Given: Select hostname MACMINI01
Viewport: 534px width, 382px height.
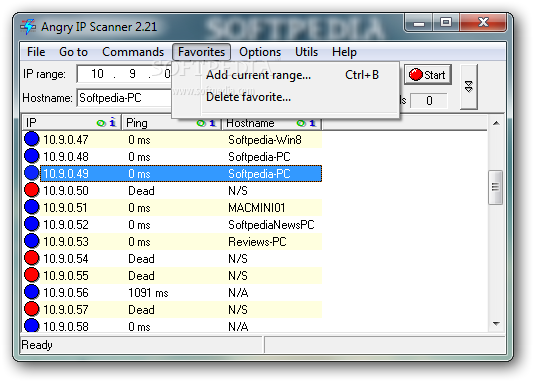Looking at the screenshot, I should point(256,208).
